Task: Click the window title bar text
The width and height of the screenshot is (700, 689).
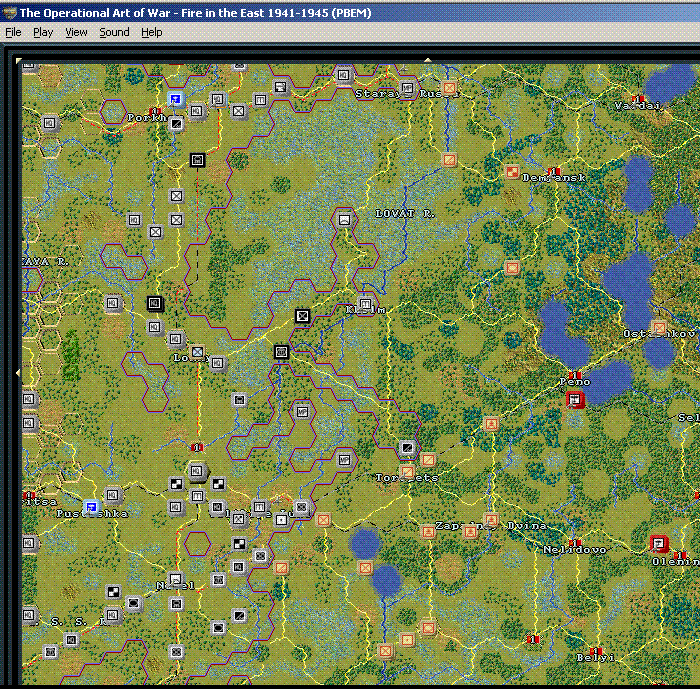Action: click(x=195, y=13)
